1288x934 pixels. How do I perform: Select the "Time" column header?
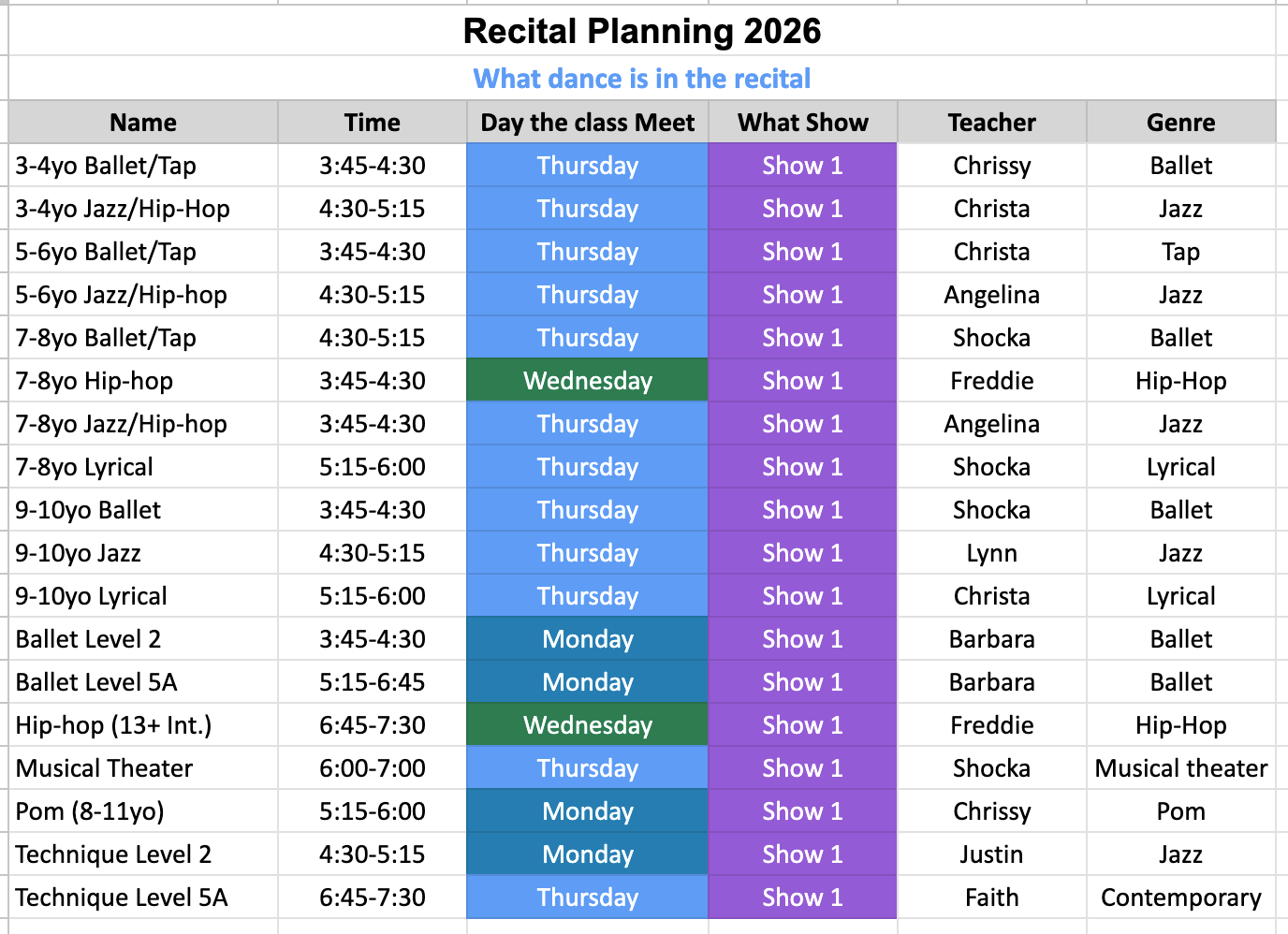click(372, 123)
